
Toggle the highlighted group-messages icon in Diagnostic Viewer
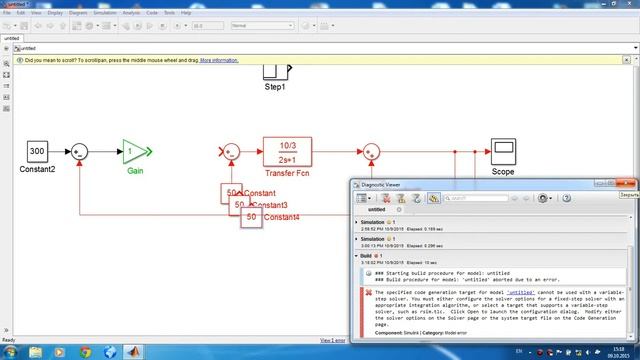point(433,198)
